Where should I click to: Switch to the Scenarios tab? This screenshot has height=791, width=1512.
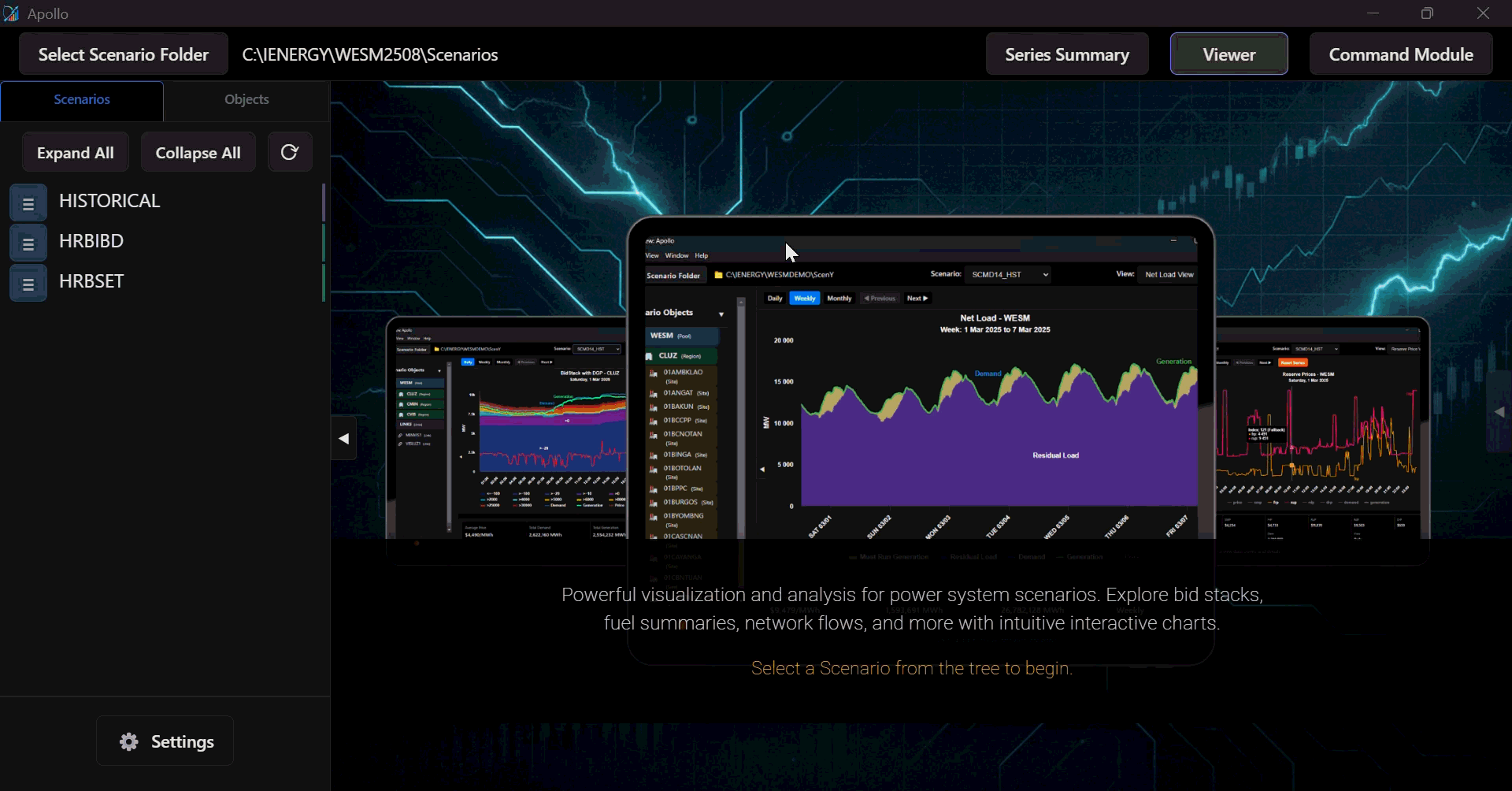[82, 100]
